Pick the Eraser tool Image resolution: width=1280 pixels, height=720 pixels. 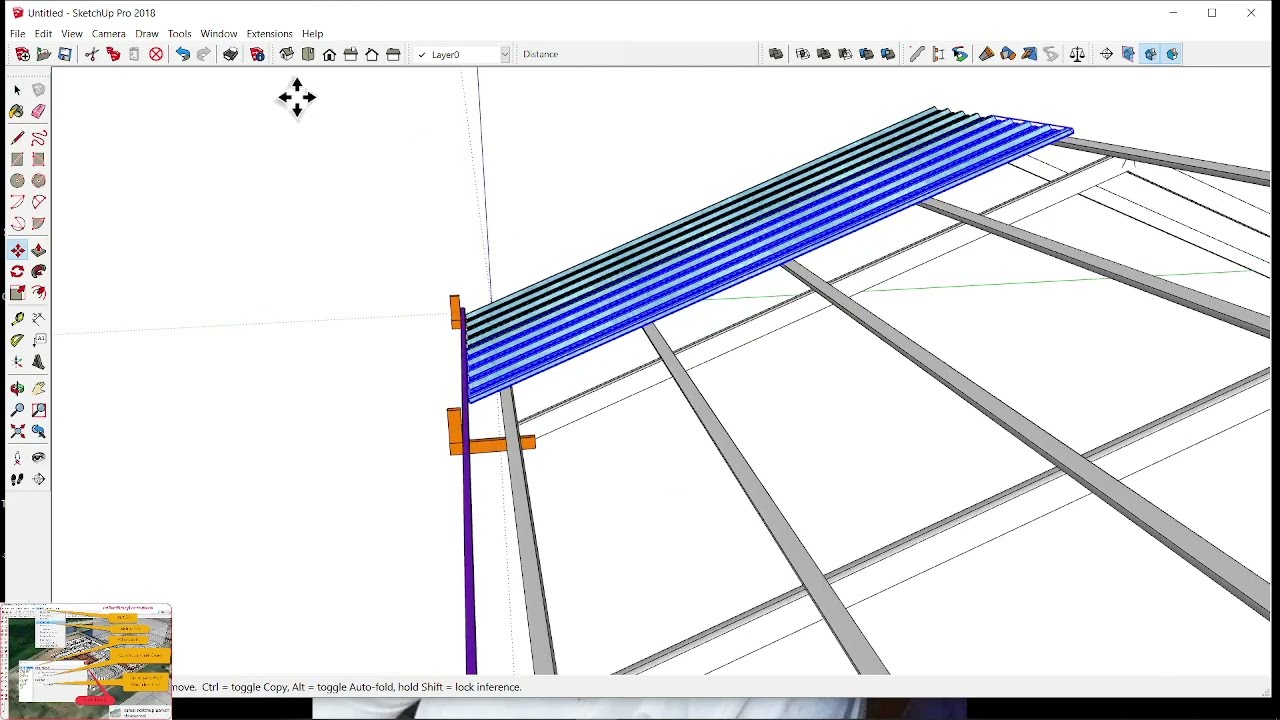tap(38, 112)
